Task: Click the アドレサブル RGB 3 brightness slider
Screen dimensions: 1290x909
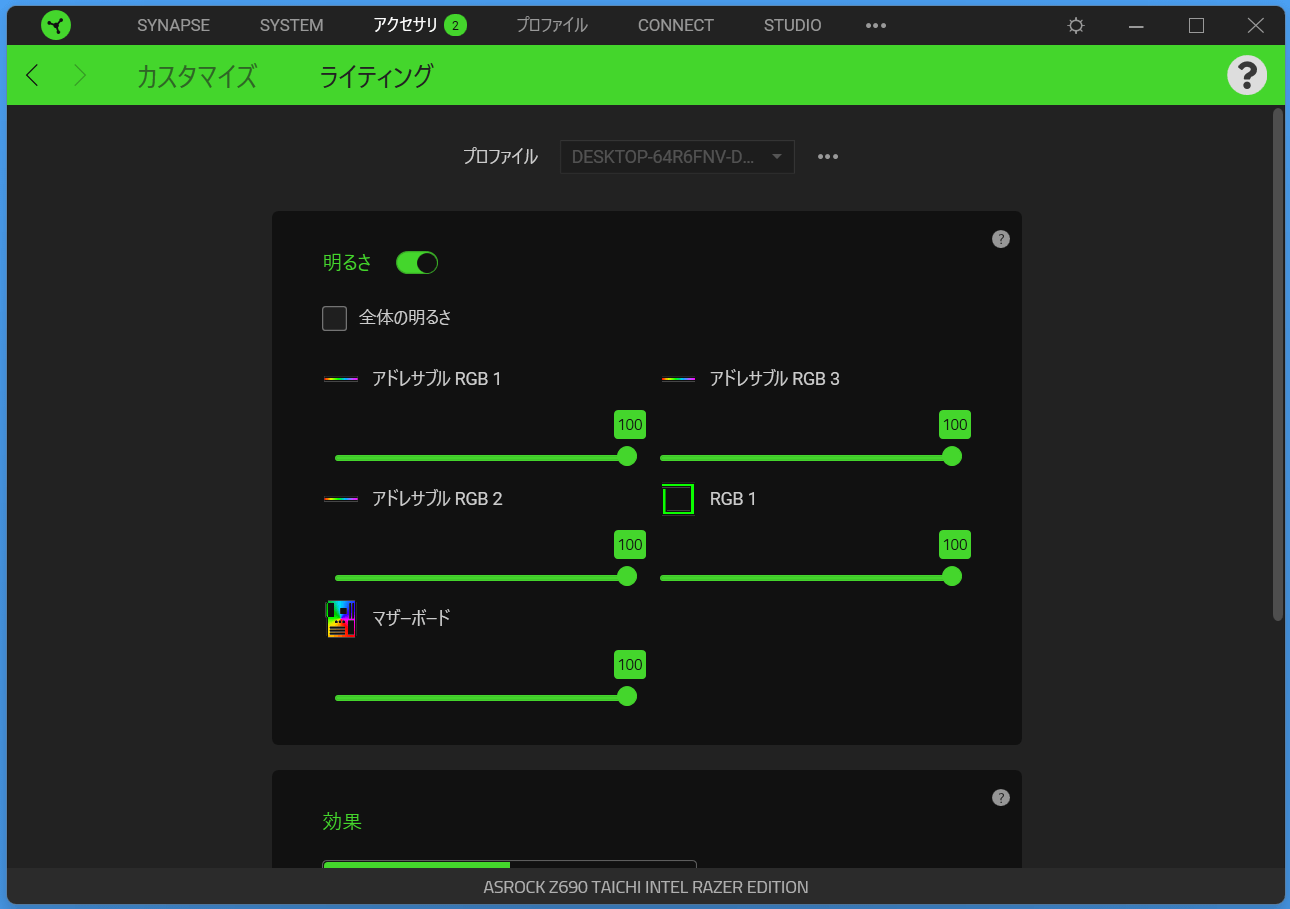Action: [x=810, y=457]
